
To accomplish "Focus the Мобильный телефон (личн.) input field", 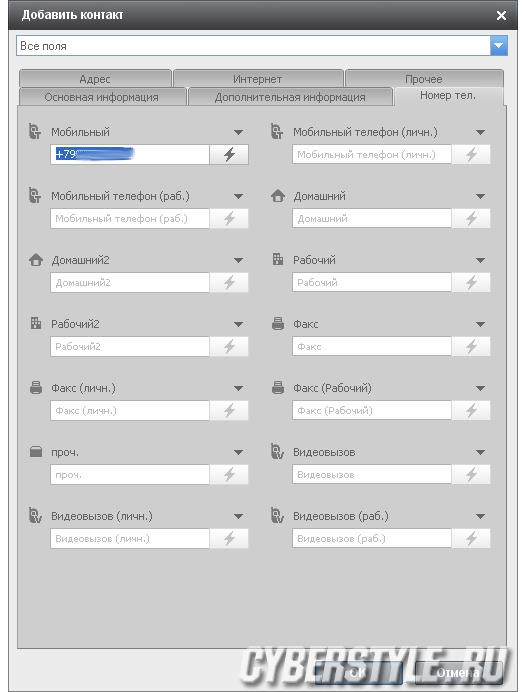I will click(372, 154).
